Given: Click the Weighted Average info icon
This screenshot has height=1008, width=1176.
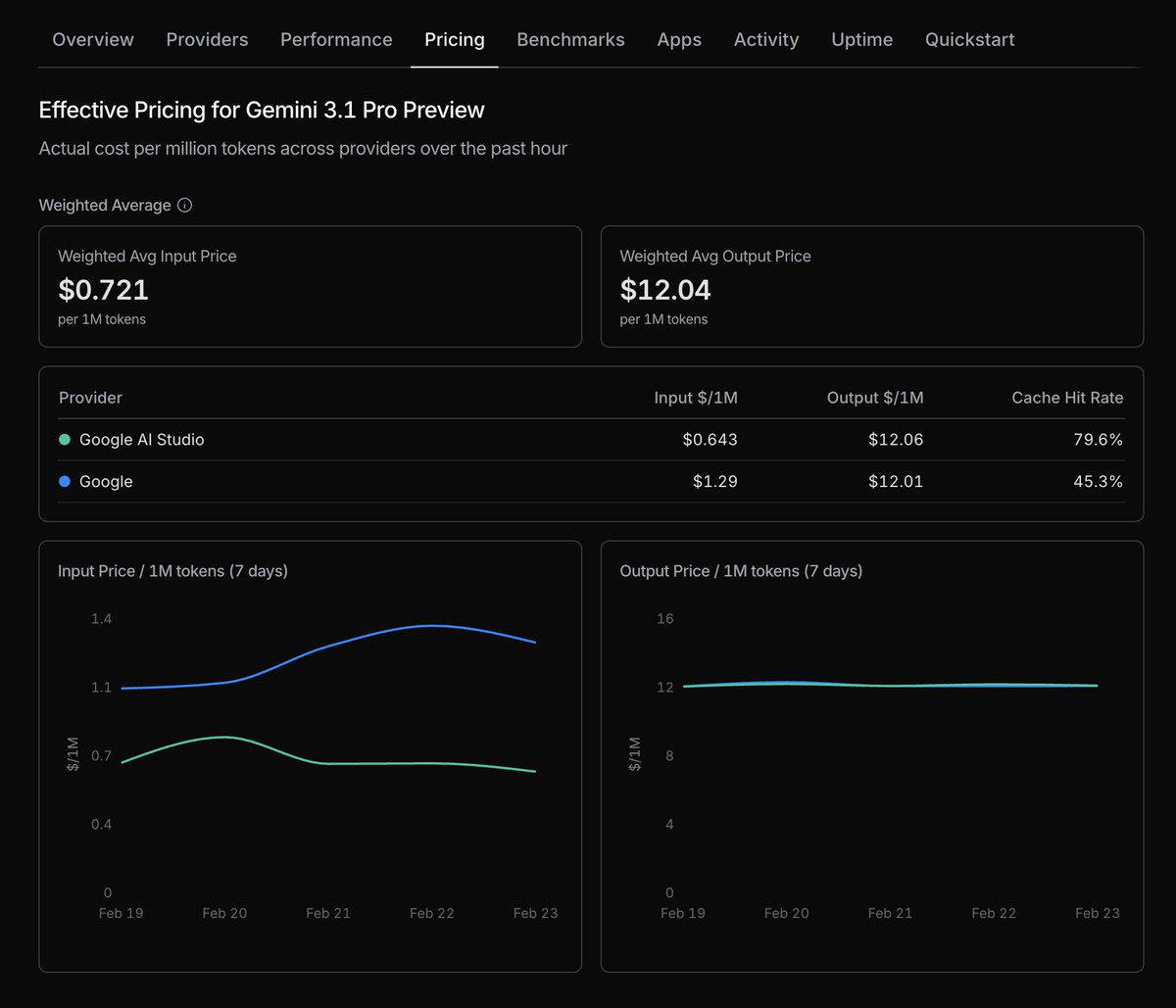Looking at the screenshot, I should point(184,206).
